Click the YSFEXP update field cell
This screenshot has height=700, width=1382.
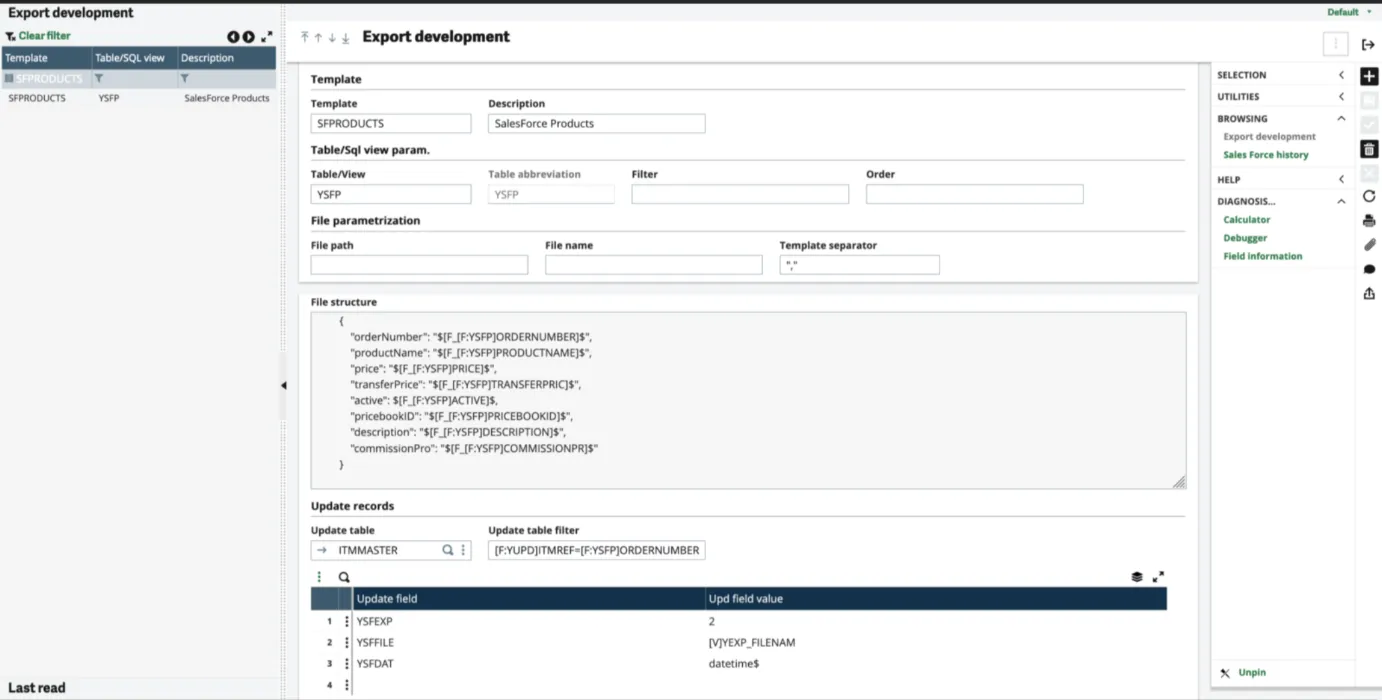tap(529, 621)
